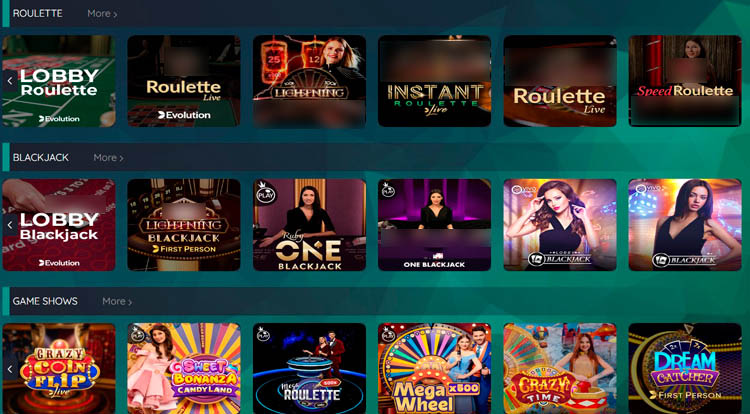Click the left arrow on the Roulette row
750x414 pixels.
[10, 81]
